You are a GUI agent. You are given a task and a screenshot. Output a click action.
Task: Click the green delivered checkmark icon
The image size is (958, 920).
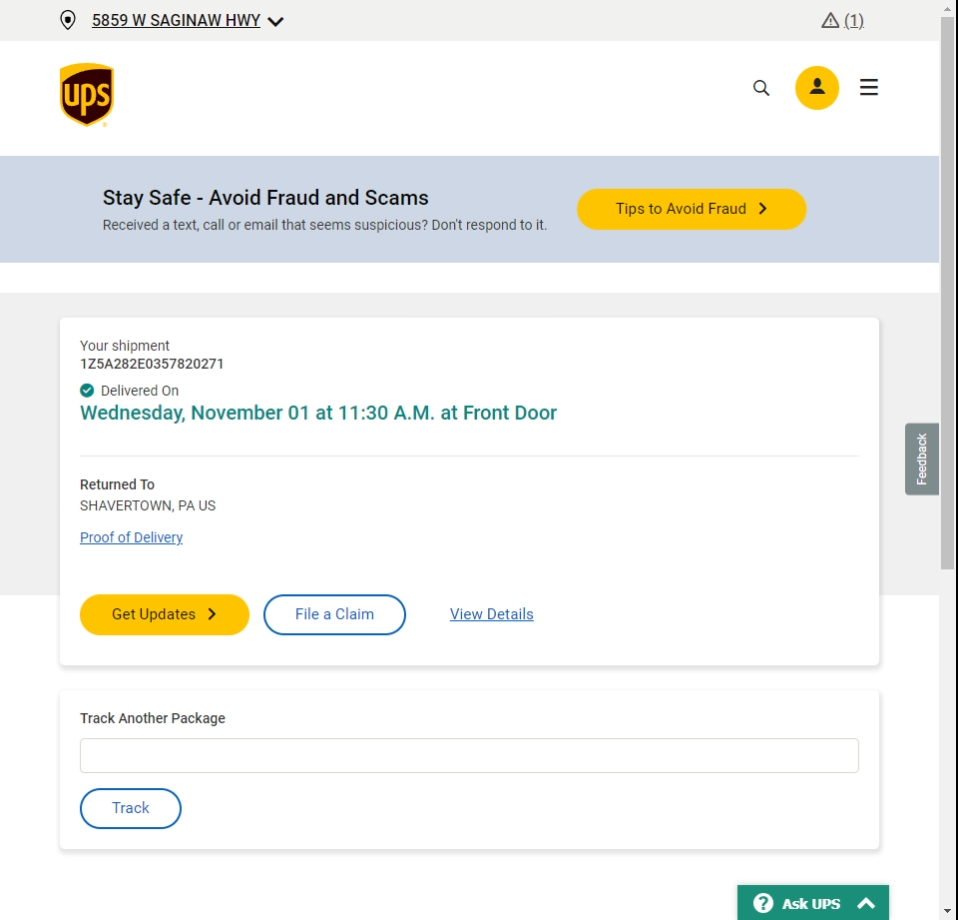pos(87,391)
